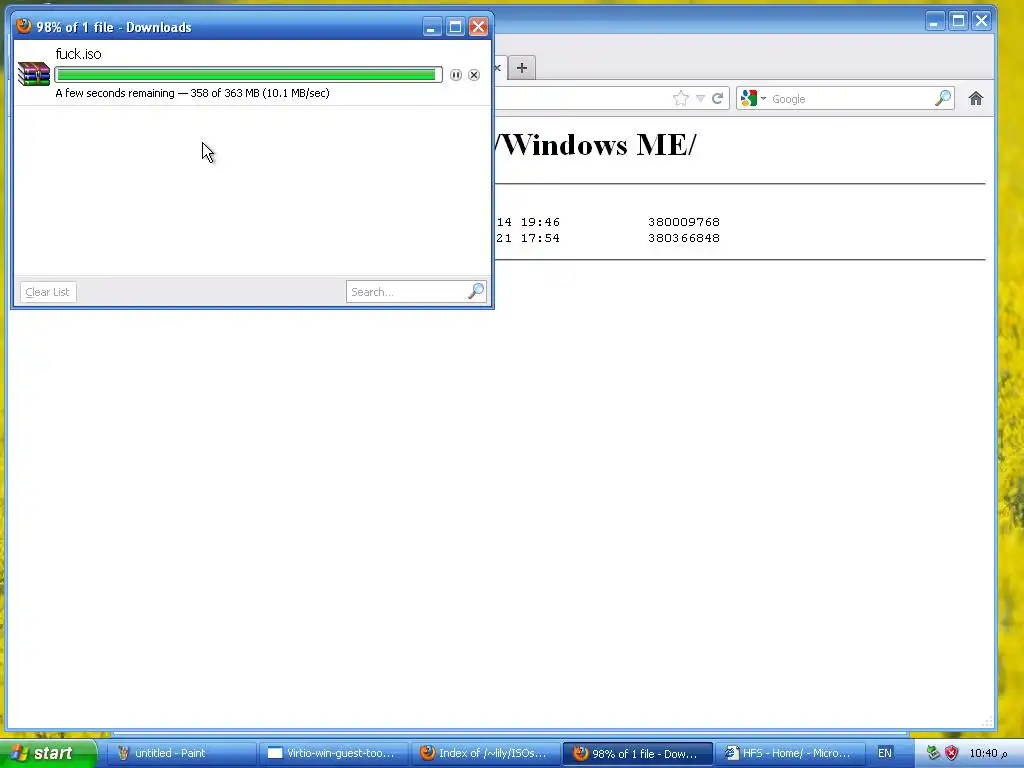Maximize the Firefox browser window
This screenshot has width=1024, height=768.
958,21
